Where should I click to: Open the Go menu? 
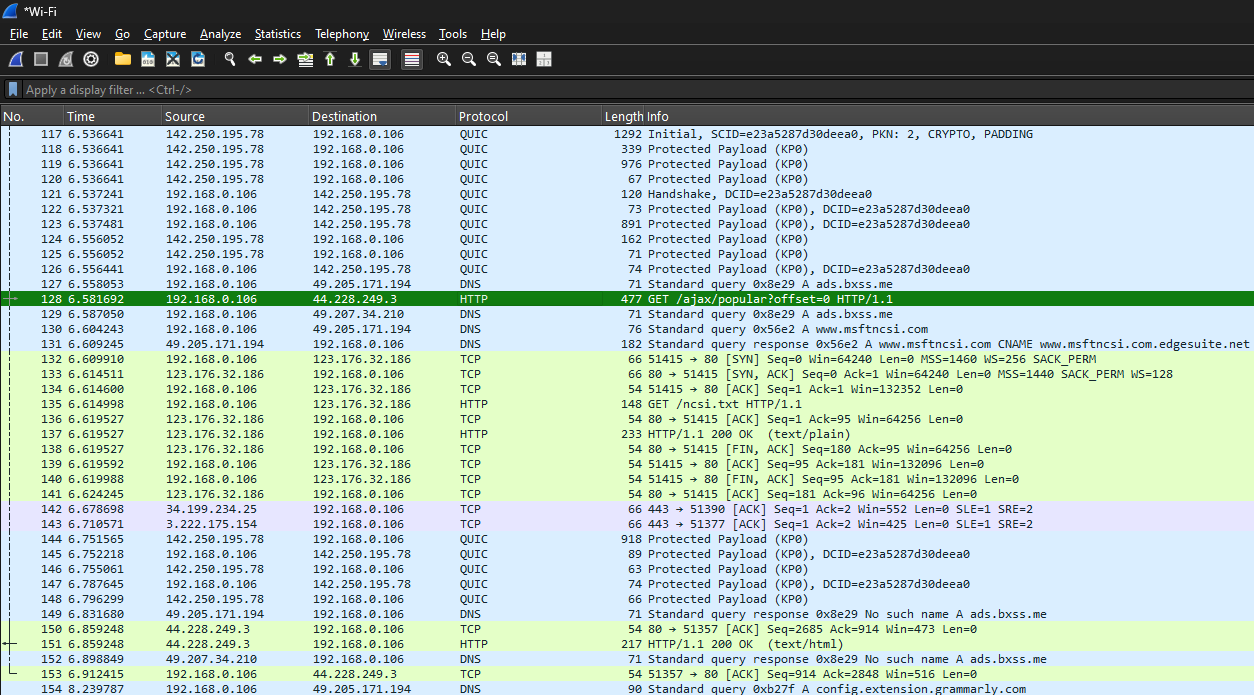[123, 34]
